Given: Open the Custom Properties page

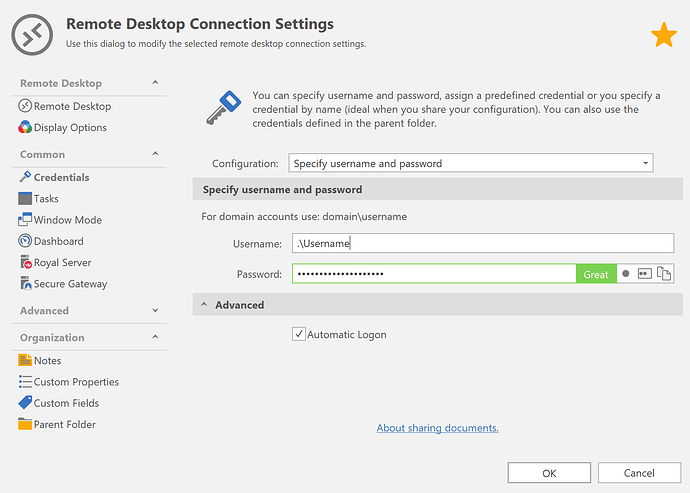Looking at the screenshot, I should click(76, 382).
